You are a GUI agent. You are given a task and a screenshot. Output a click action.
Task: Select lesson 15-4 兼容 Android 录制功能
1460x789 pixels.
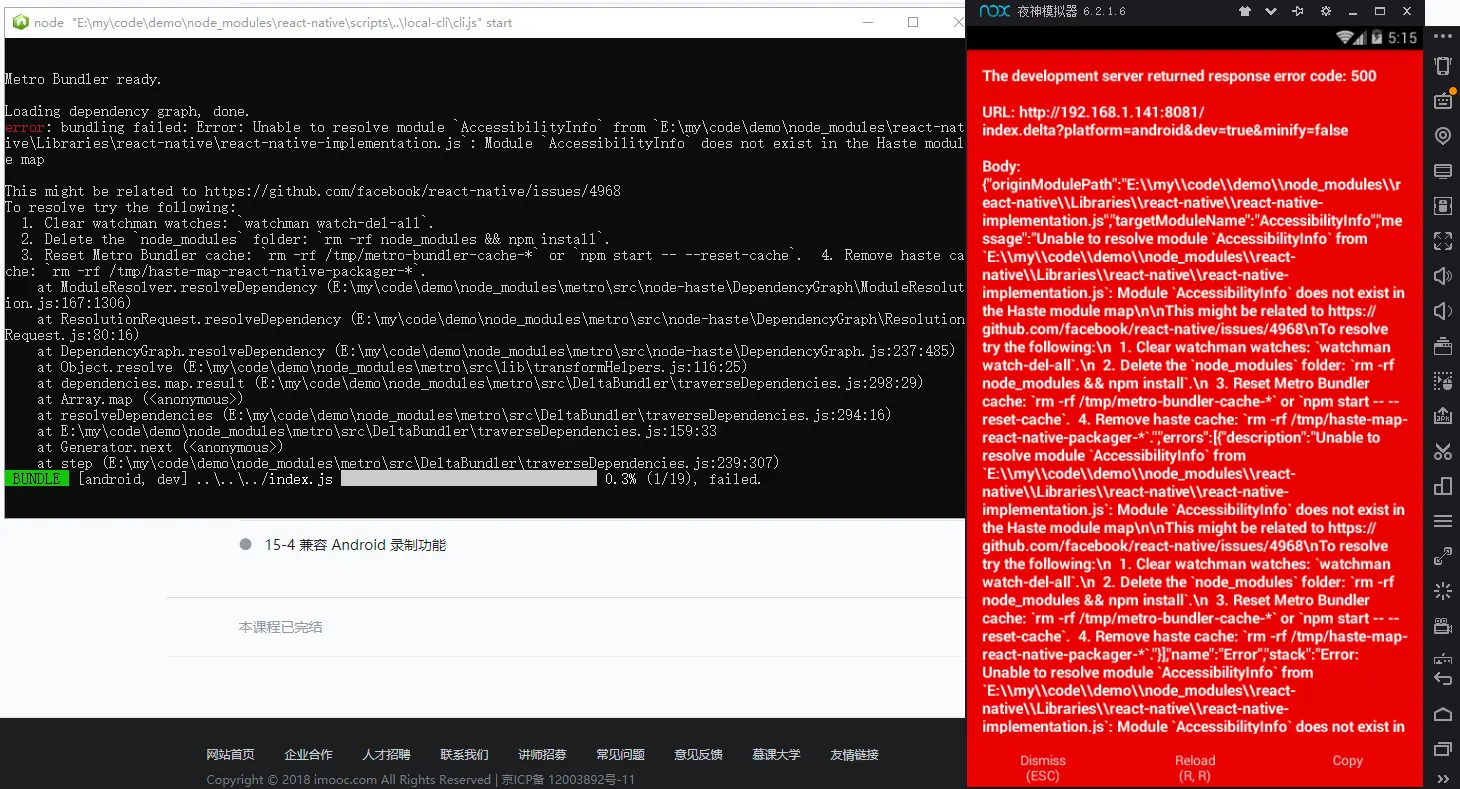pyautogui.click(x=355, y=545)
